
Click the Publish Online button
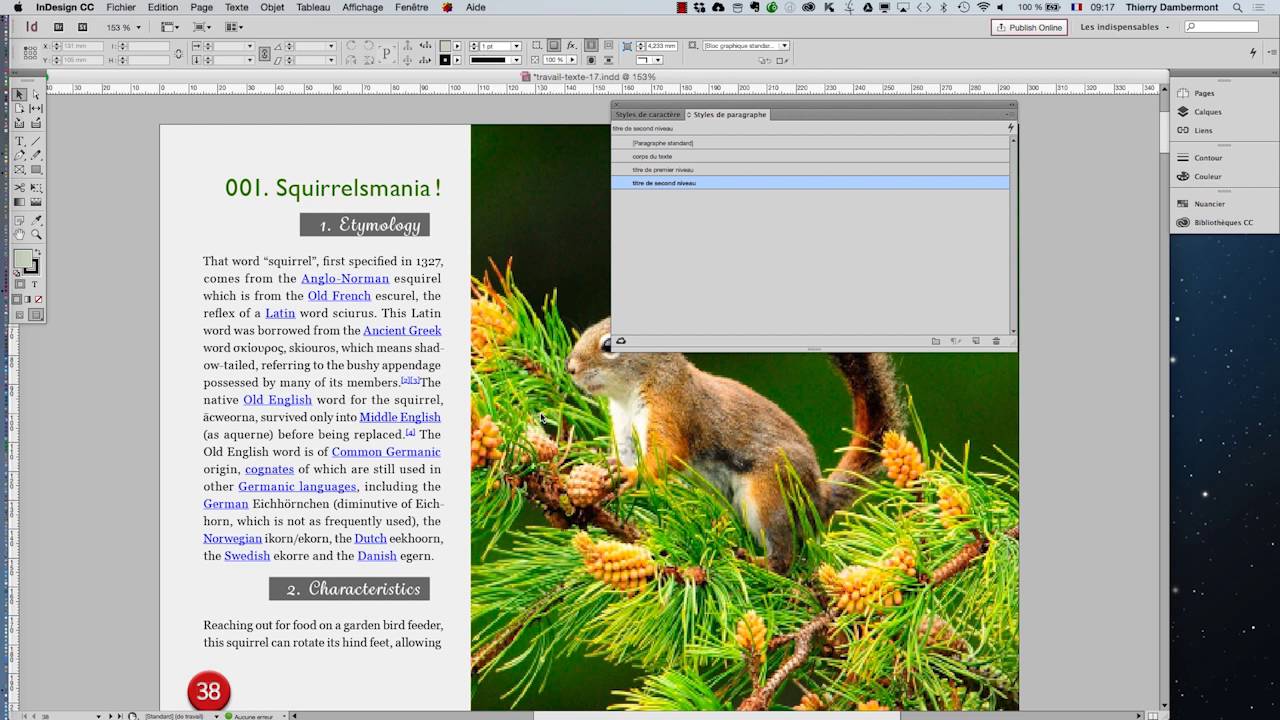pyautogui.click(x=1029, y=27)
